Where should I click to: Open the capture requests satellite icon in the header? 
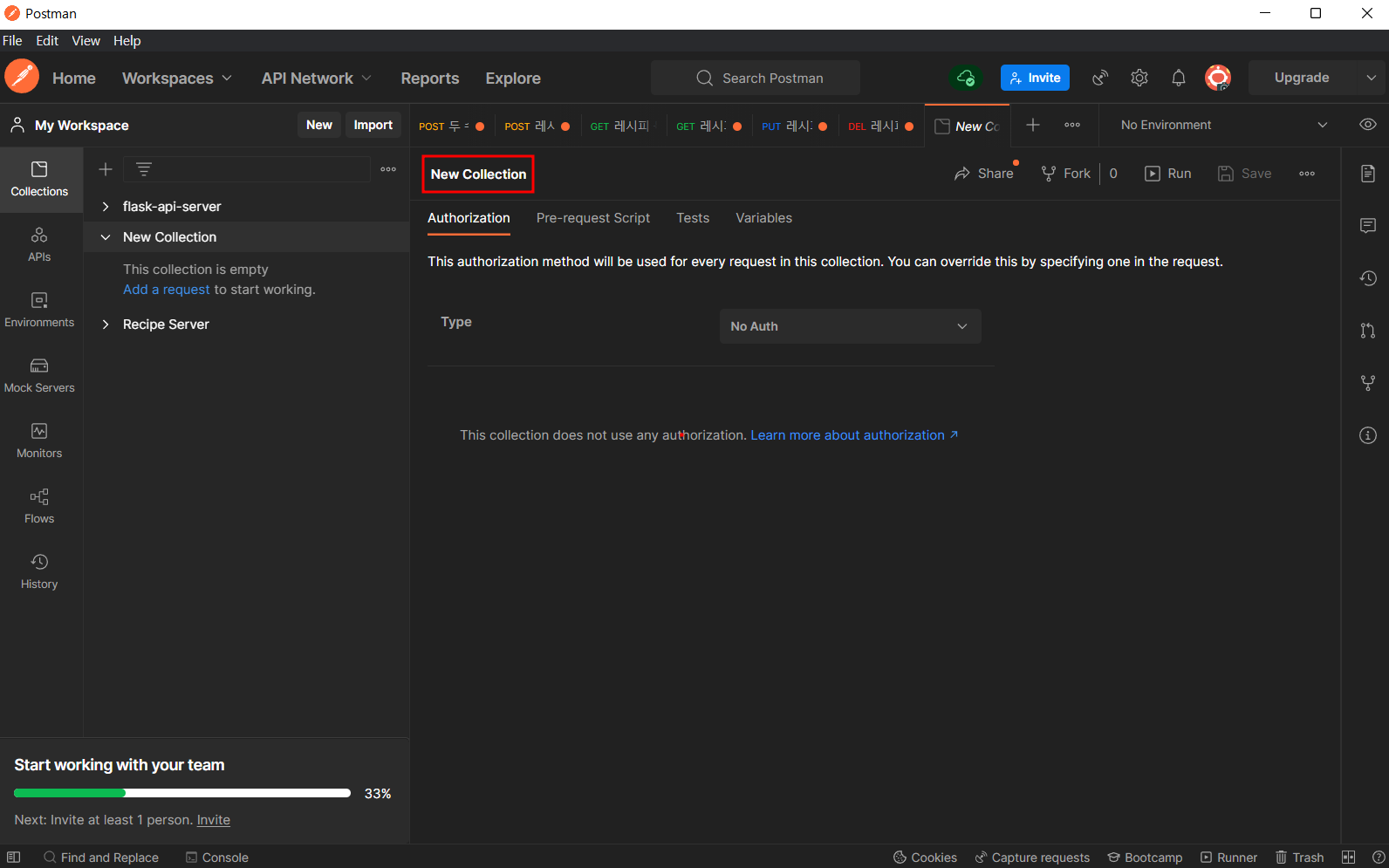(1100, 78)
